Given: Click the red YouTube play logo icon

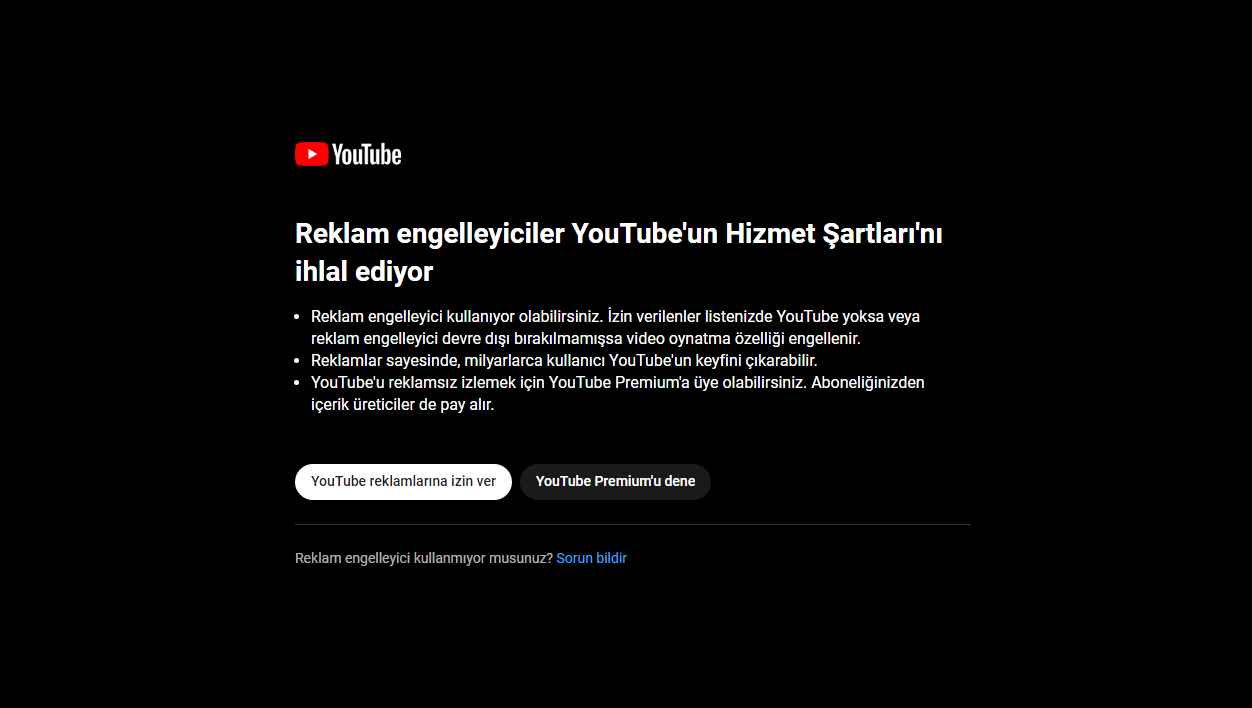Looking at the screenshot, I should (312, 154).
